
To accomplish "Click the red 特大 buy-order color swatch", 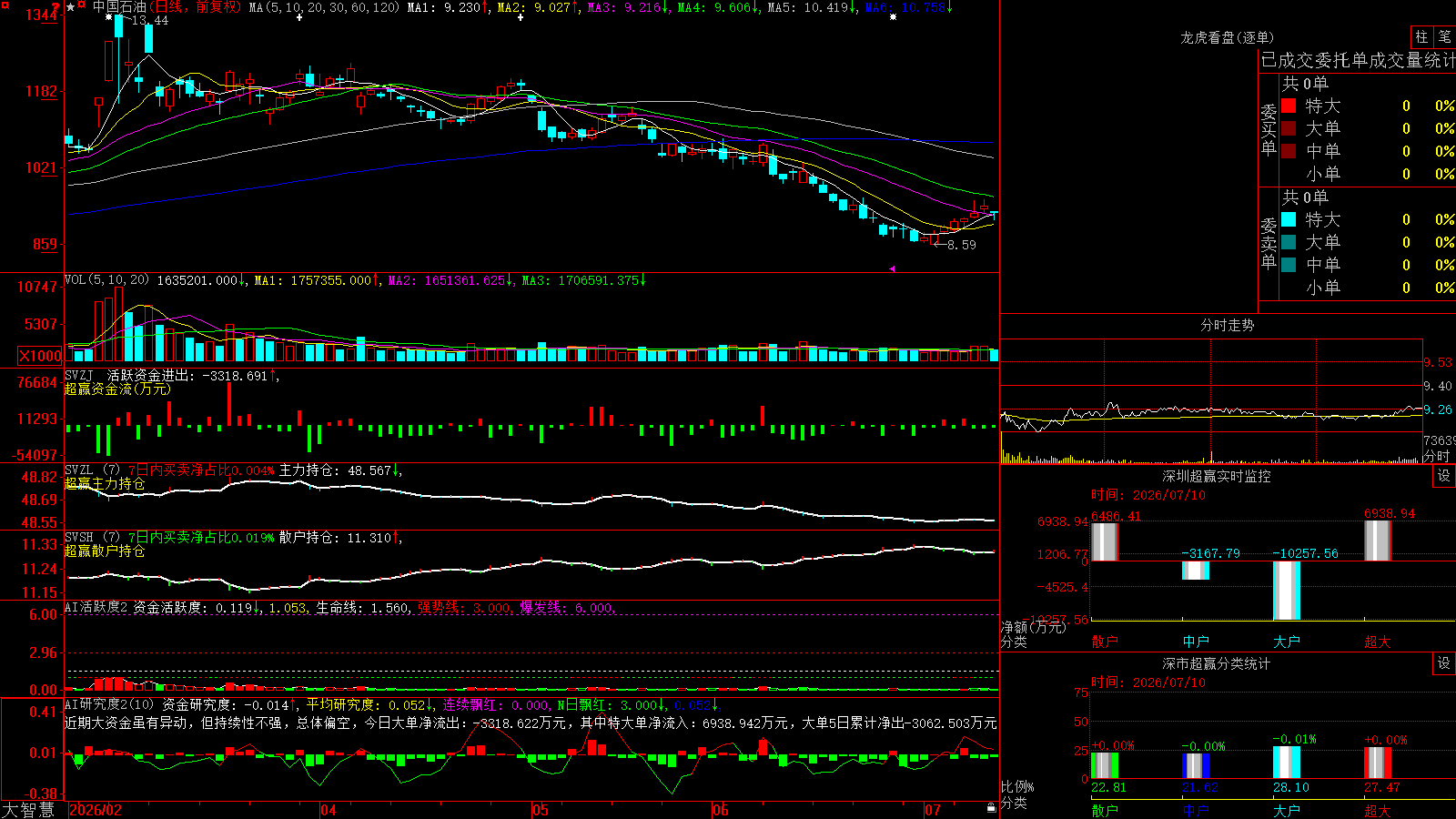I will point(1289,106).
